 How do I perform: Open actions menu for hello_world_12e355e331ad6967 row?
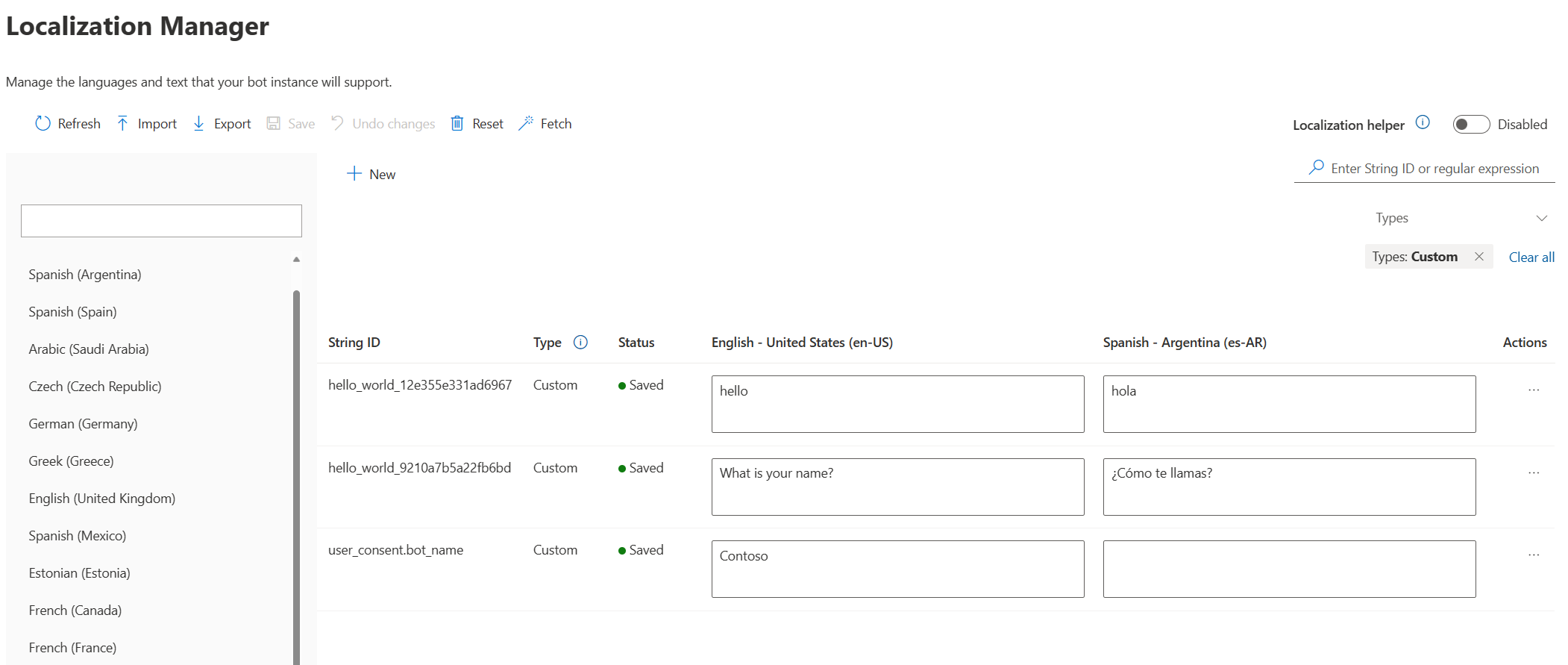(1534, 390)
